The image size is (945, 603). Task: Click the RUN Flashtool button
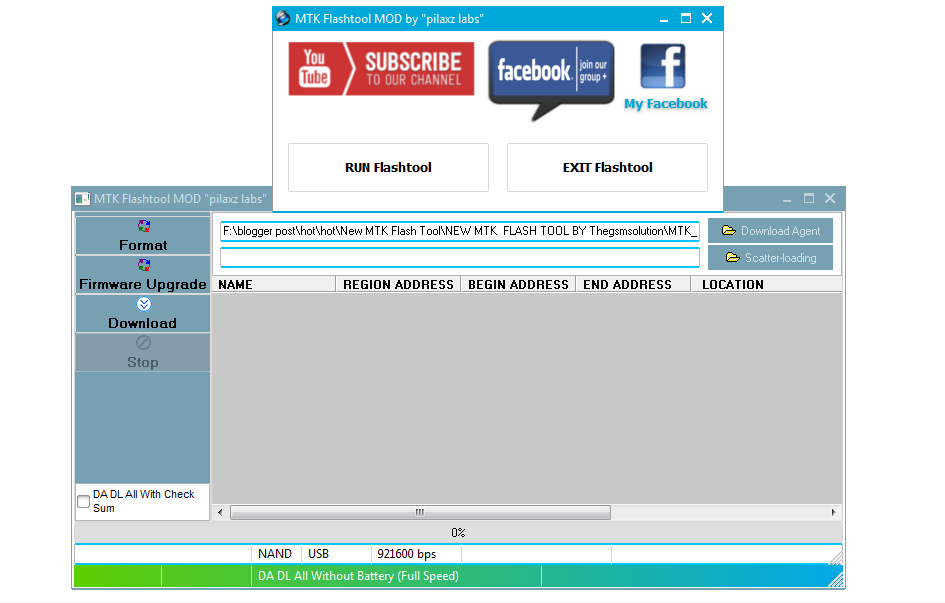[388, 167]
